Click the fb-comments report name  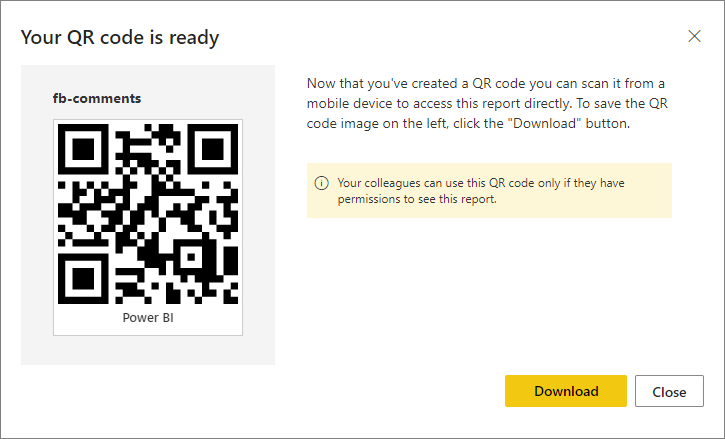[x=97, y=98]
